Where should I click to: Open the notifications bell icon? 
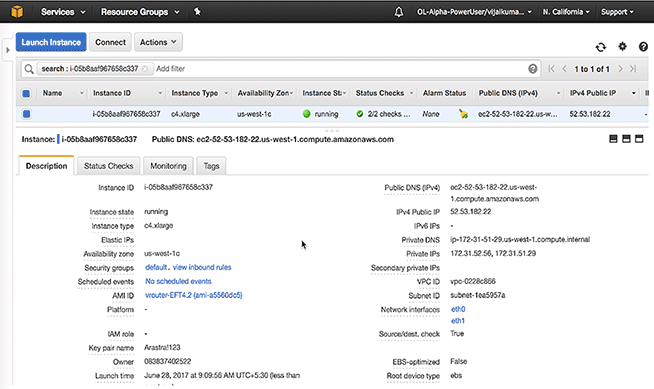click(399, 12)
